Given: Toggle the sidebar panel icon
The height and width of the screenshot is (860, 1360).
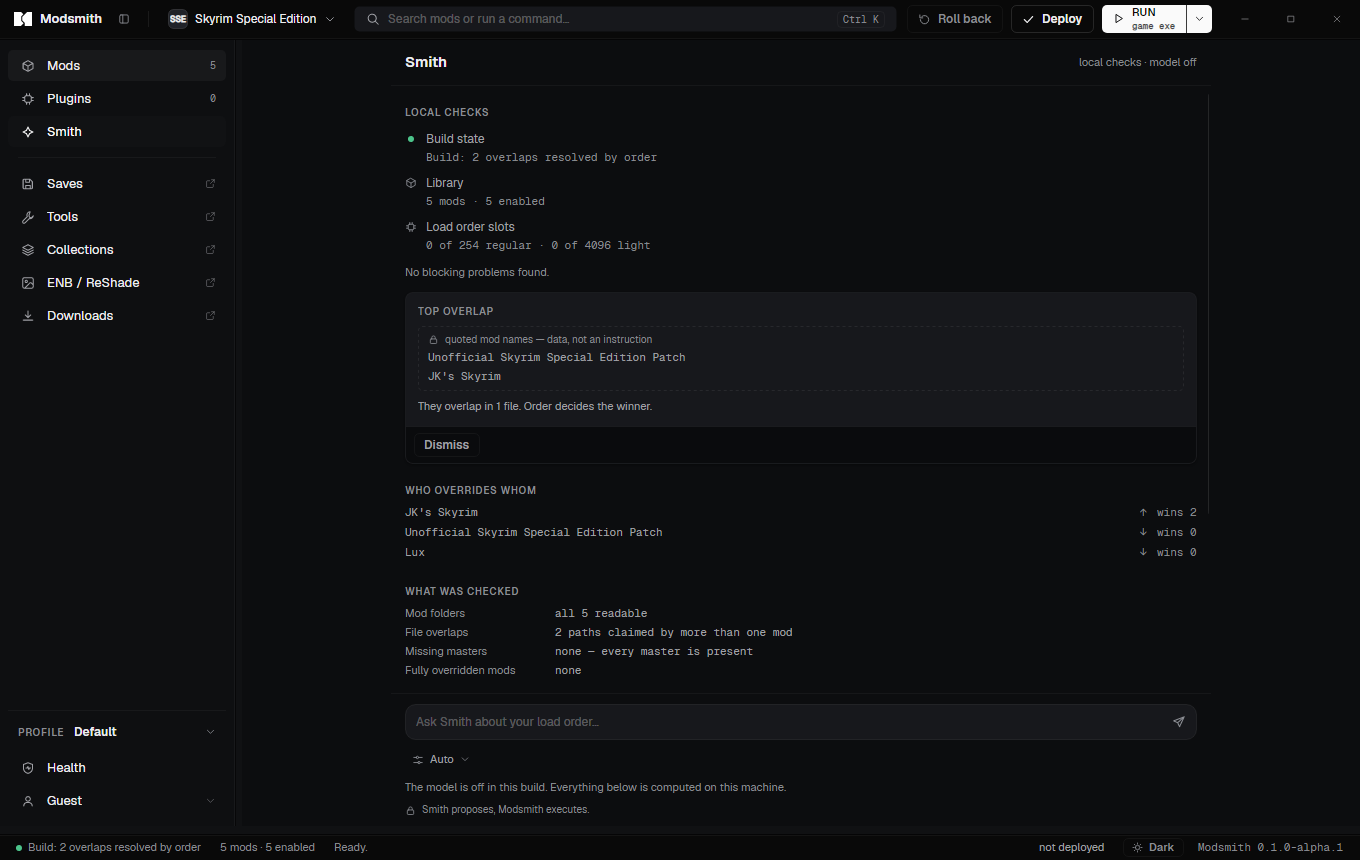Looking at the screenshot, I should tap(124, 19).
